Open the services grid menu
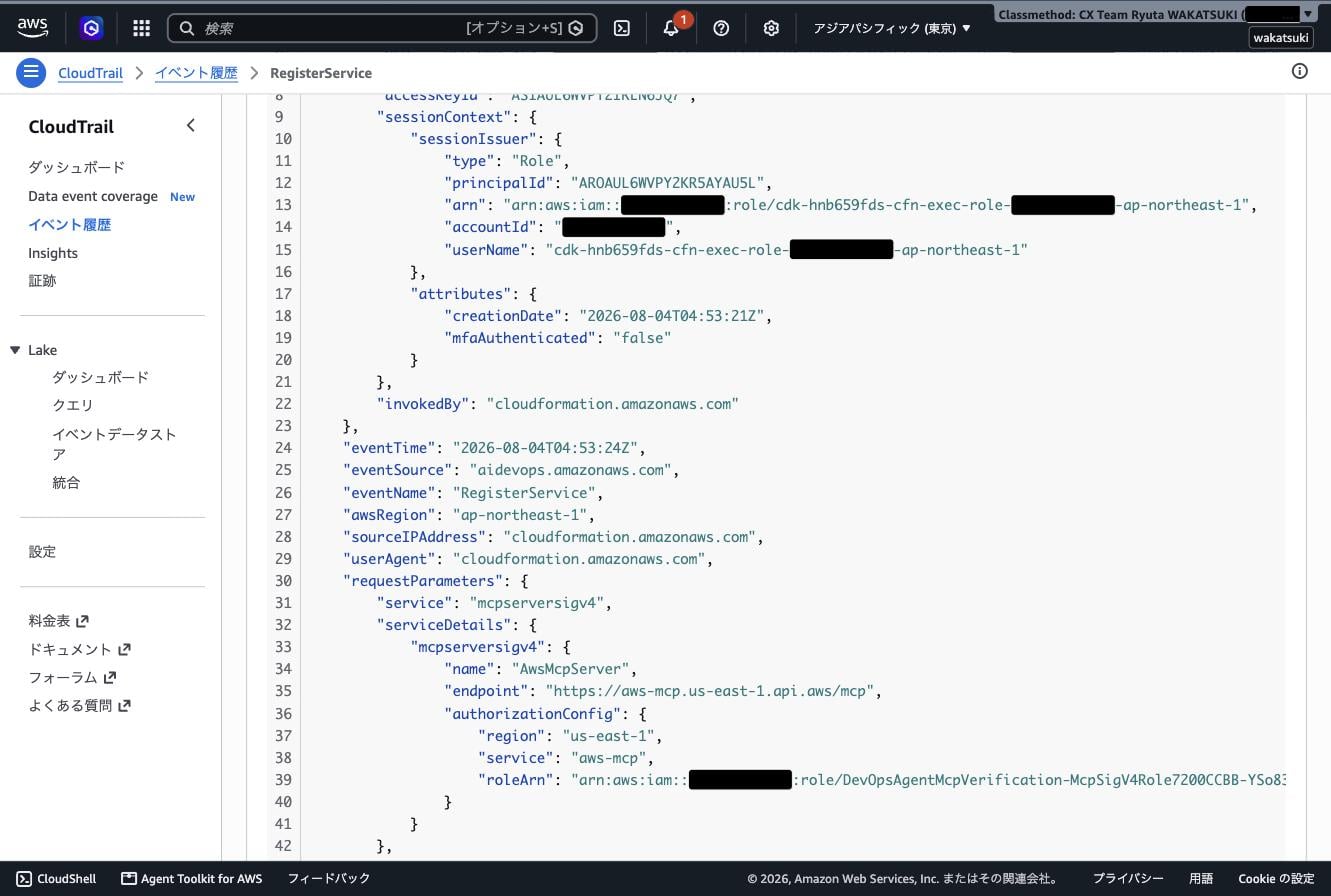 [x=141, y=28]
